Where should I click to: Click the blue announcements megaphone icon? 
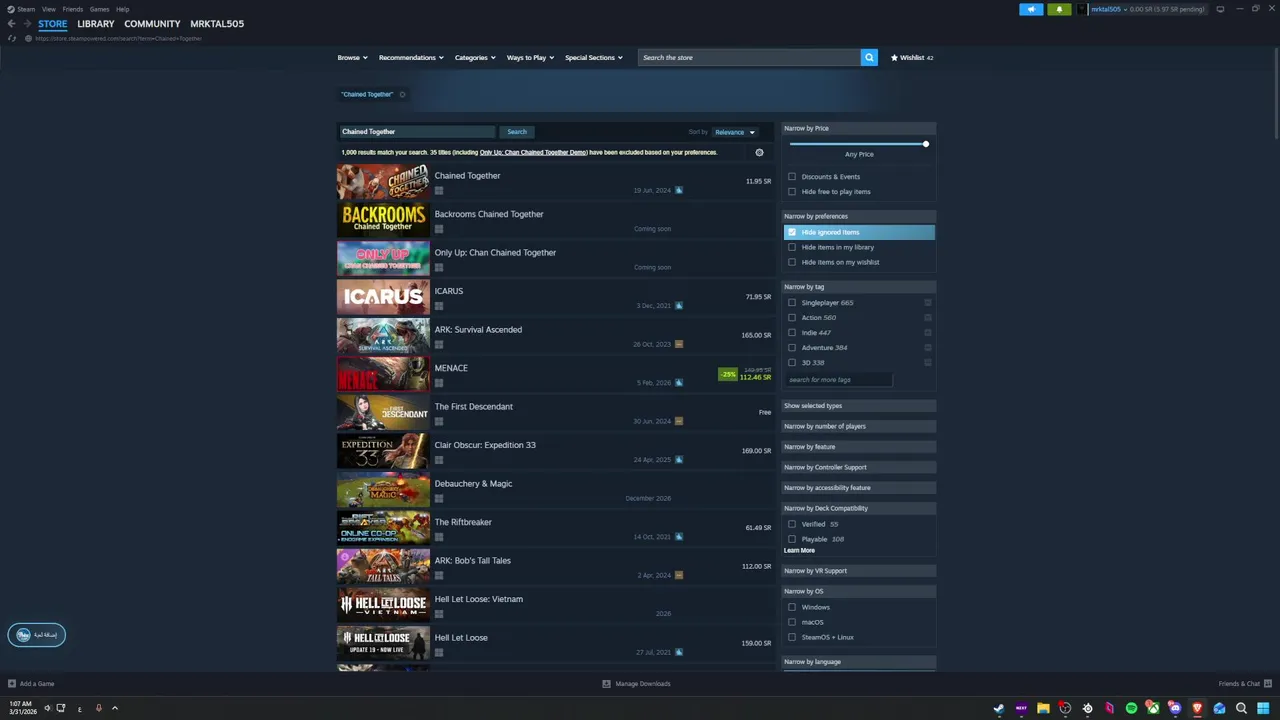pos(1031,9)
